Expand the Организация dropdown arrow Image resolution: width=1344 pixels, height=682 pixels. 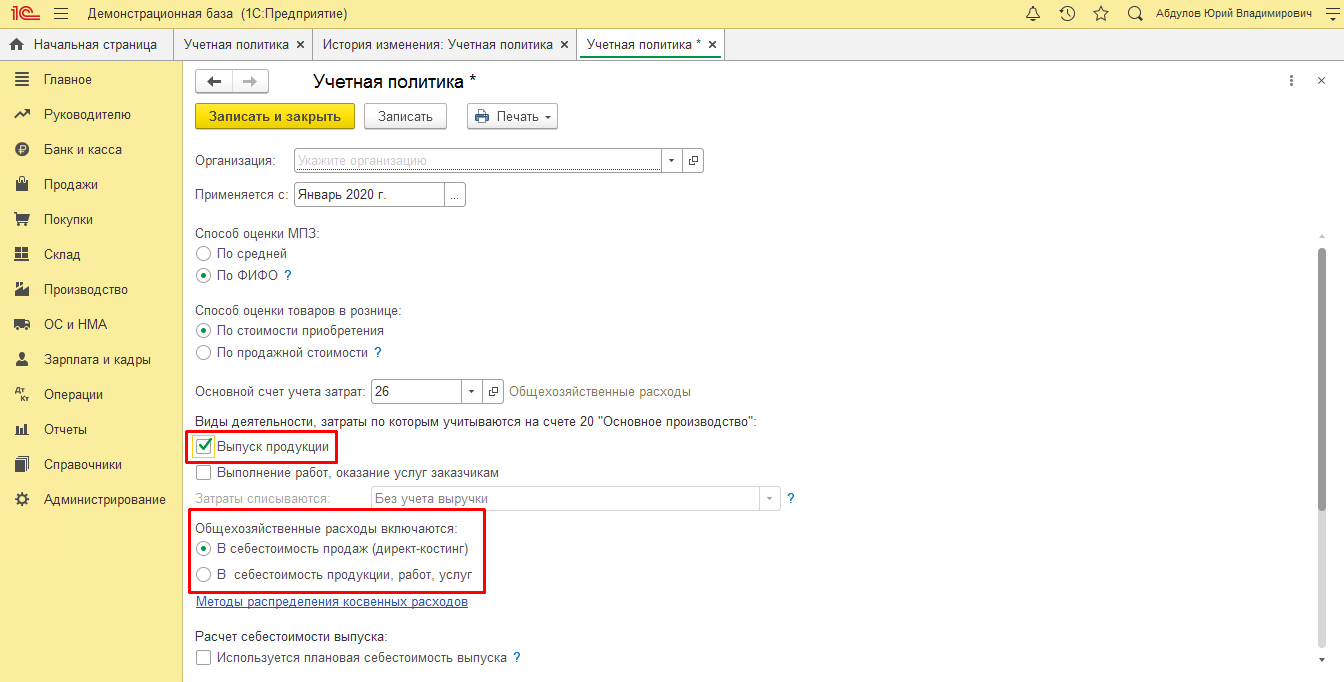pos(671,160)
